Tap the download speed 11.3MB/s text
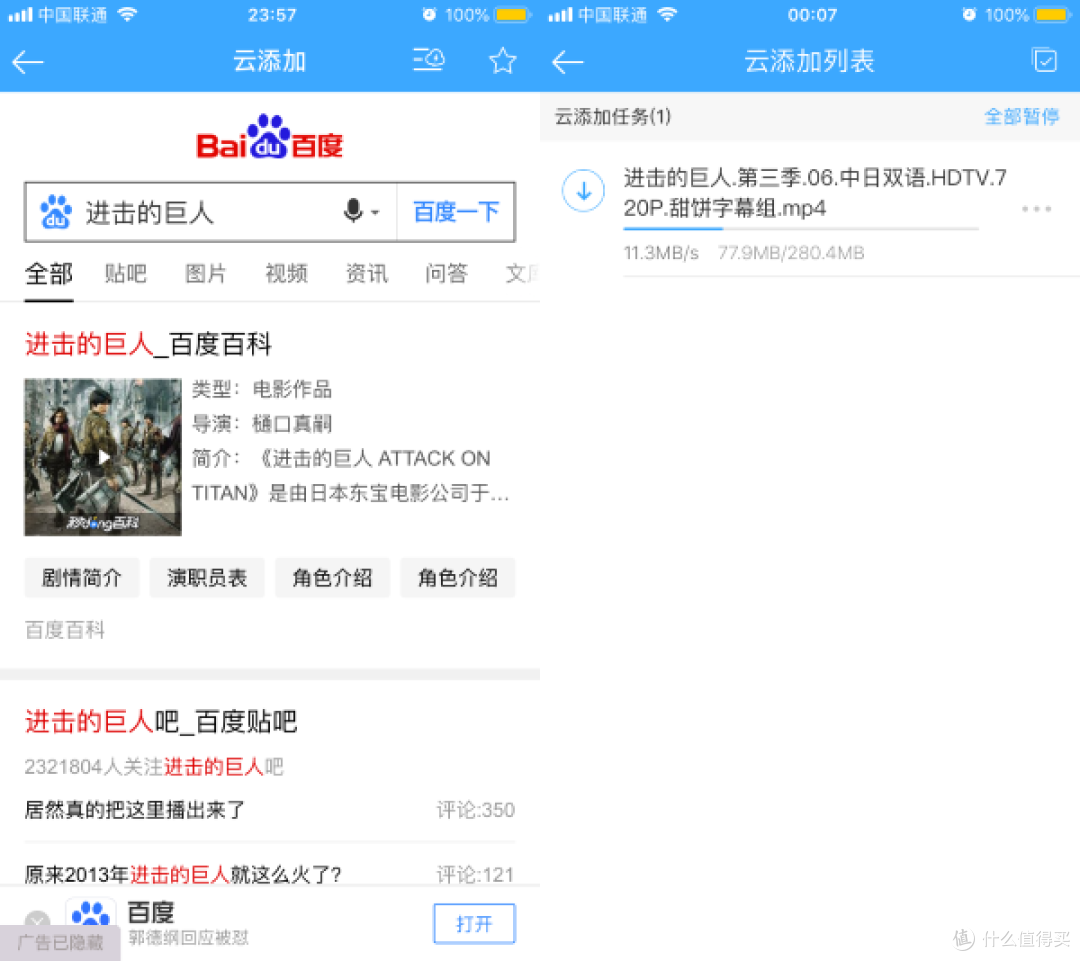Image resolution: width=1080 pixels, height=961 pixels. click(x=661, y=253)
